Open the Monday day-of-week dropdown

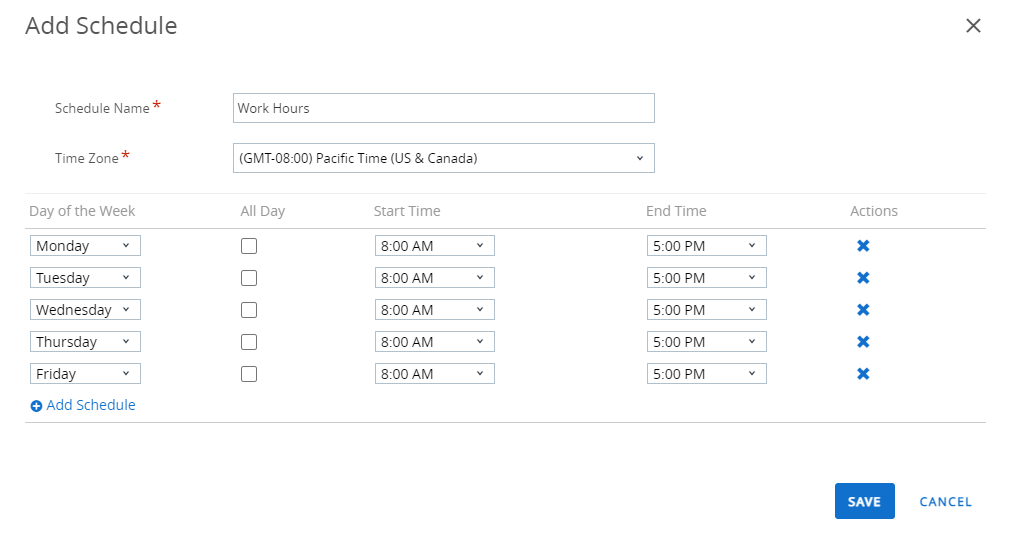pos(85,246)
